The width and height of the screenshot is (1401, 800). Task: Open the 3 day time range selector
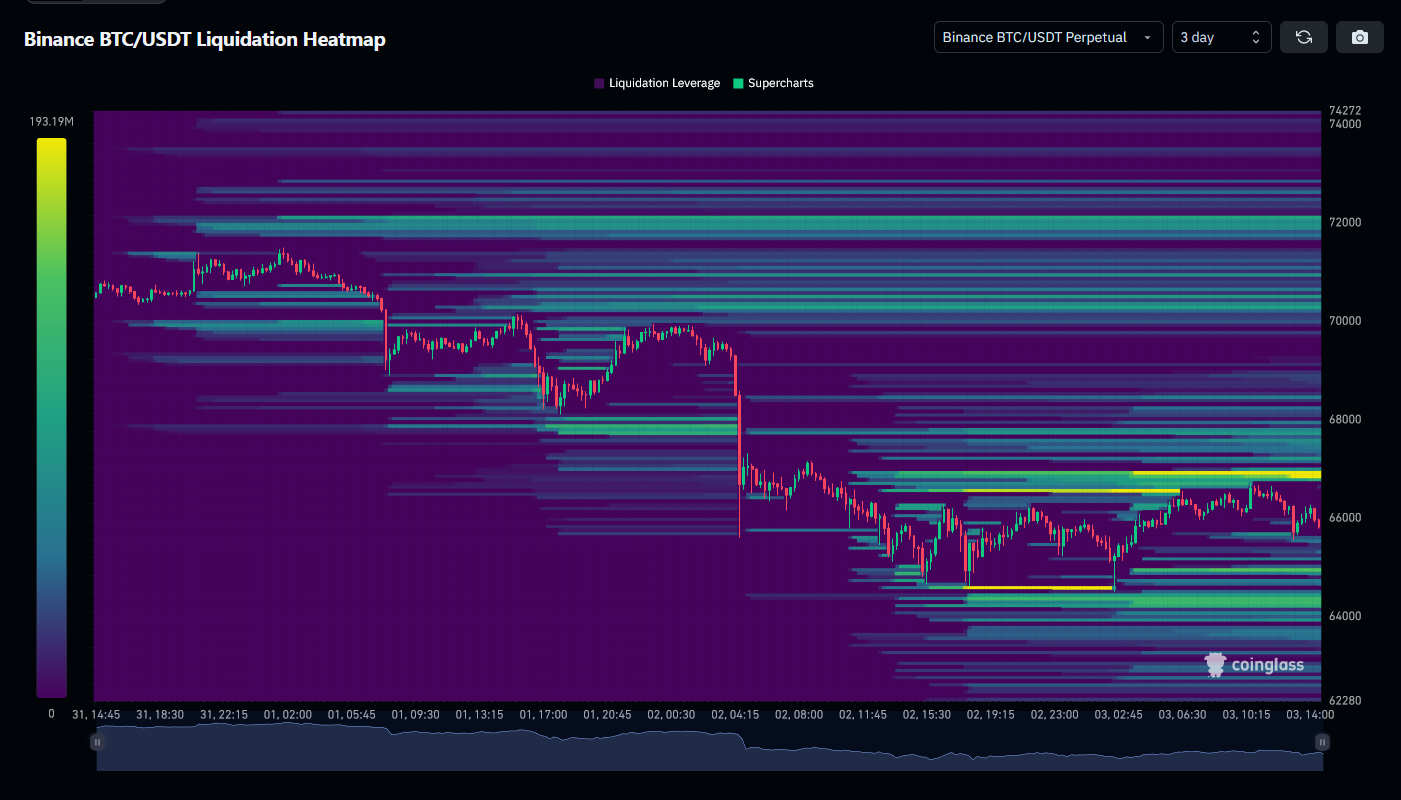coord(1222,37)
